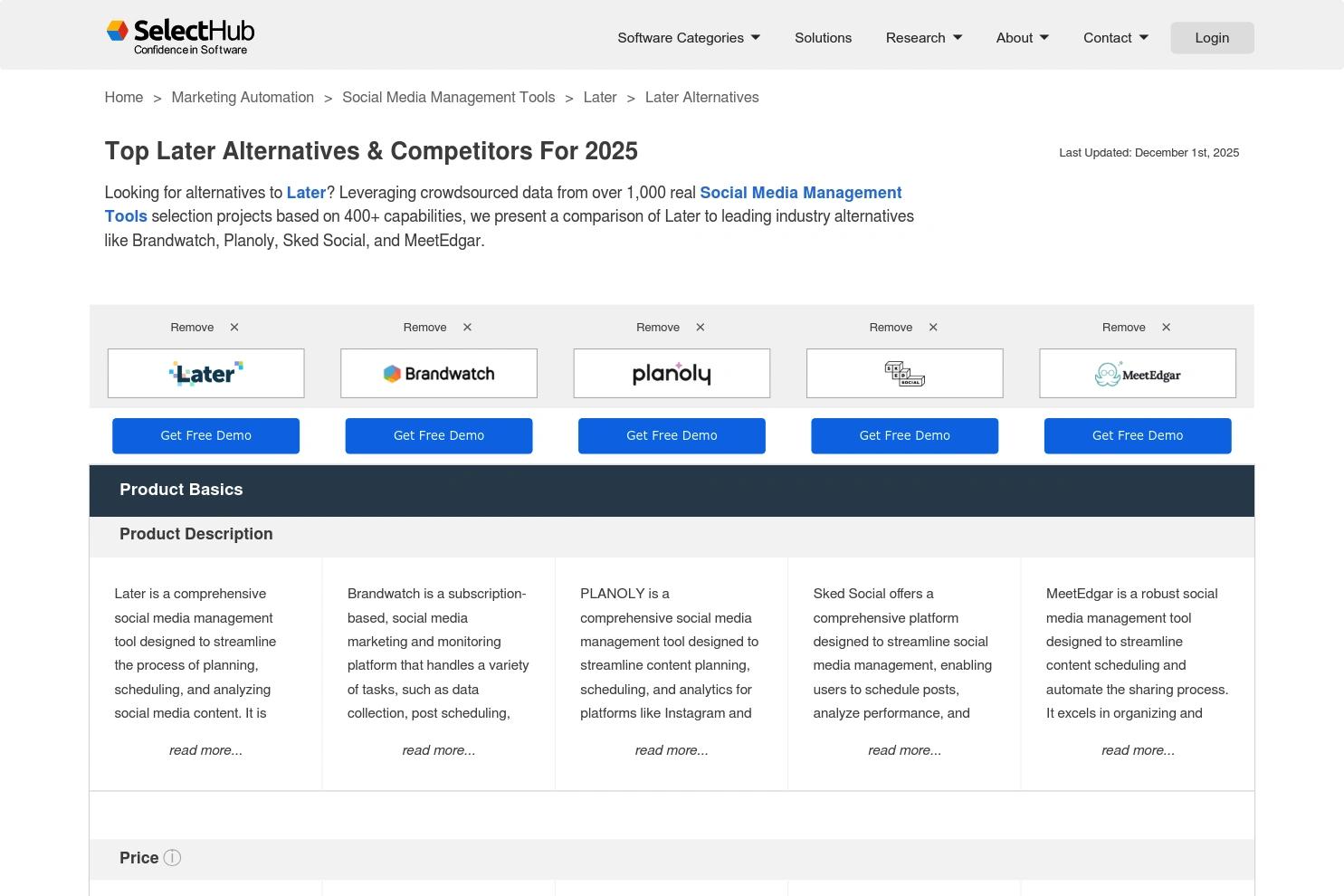Expand the About menu
The width and height of the screenshot is (1344, 896).
1023,38
